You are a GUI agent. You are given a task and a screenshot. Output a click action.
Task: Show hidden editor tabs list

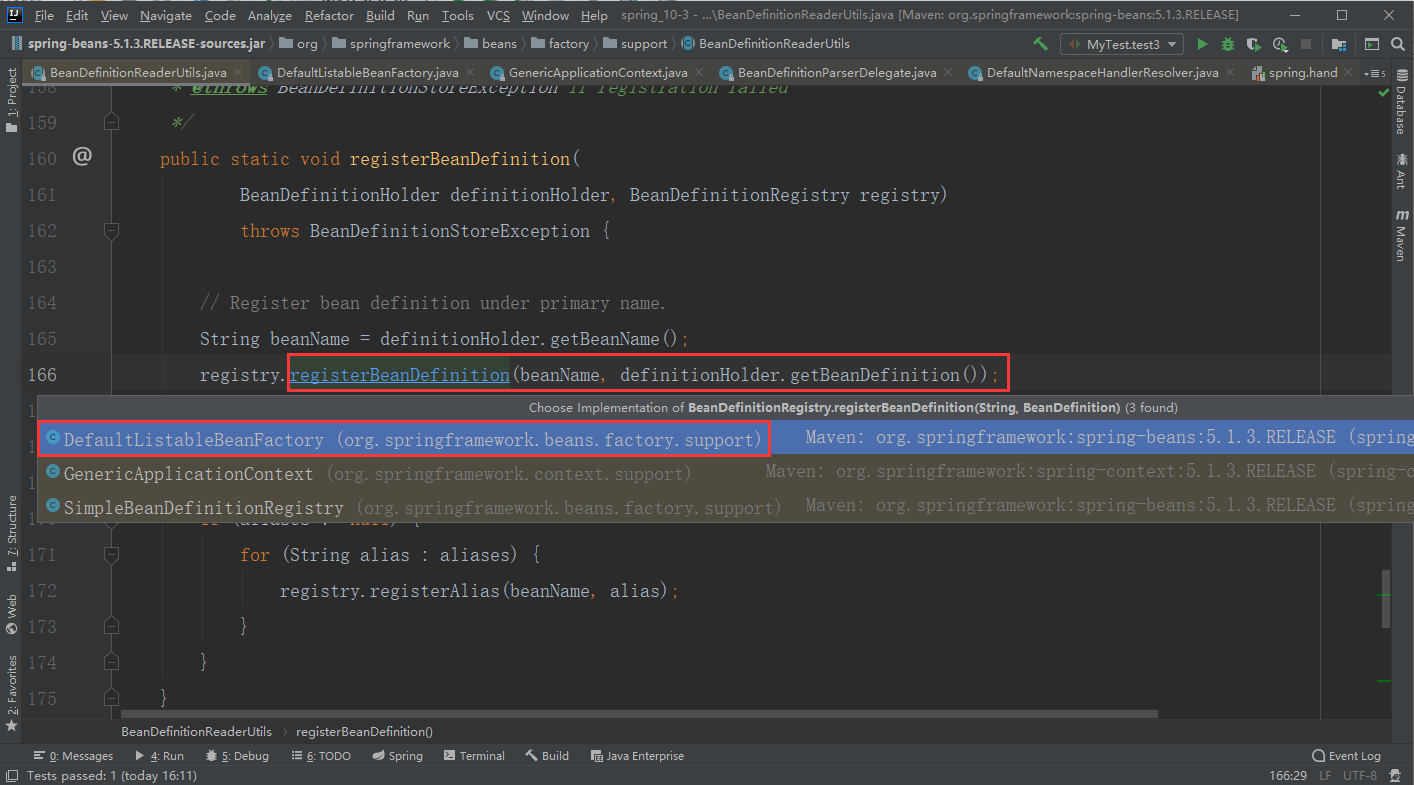click(1376, 73)
